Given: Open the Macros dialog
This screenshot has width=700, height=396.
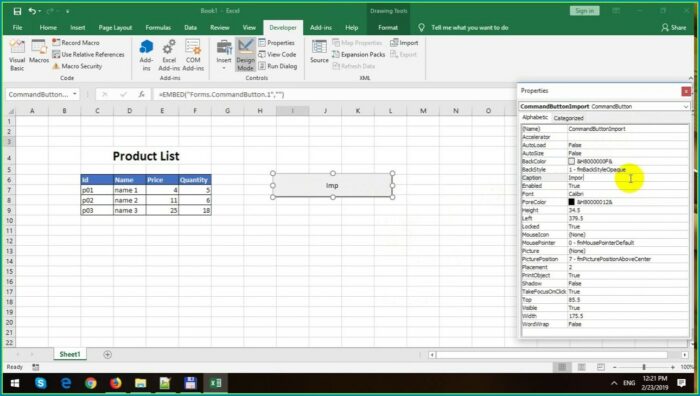Looking at the screenshot, I should pyautogui.click(x=39, y=52).
